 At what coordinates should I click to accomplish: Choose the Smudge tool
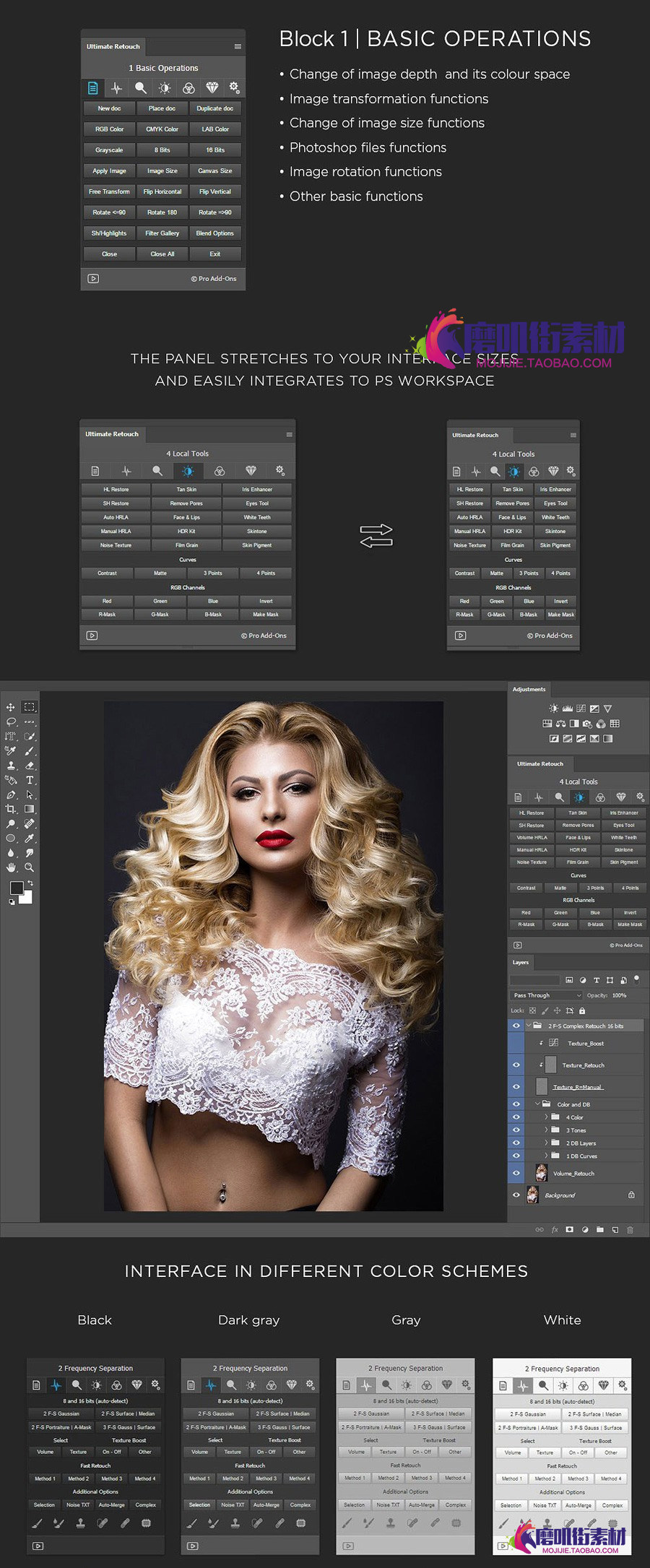[x=30, y=853]
